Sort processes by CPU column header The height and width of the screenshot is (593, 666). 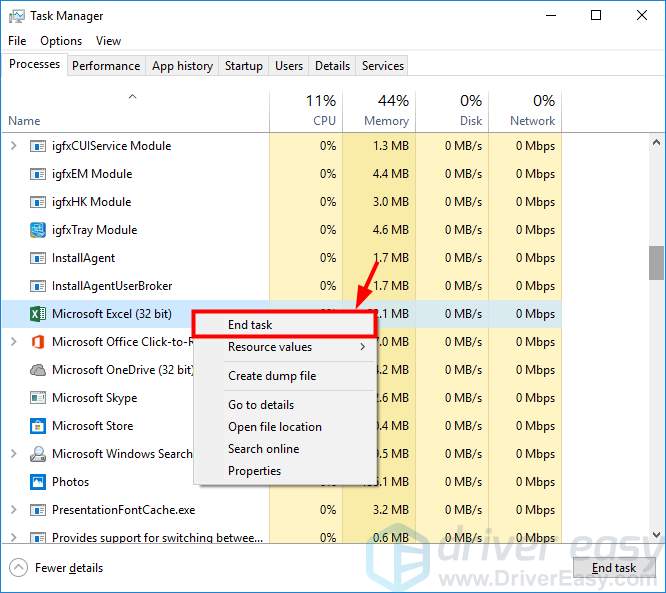306,111
